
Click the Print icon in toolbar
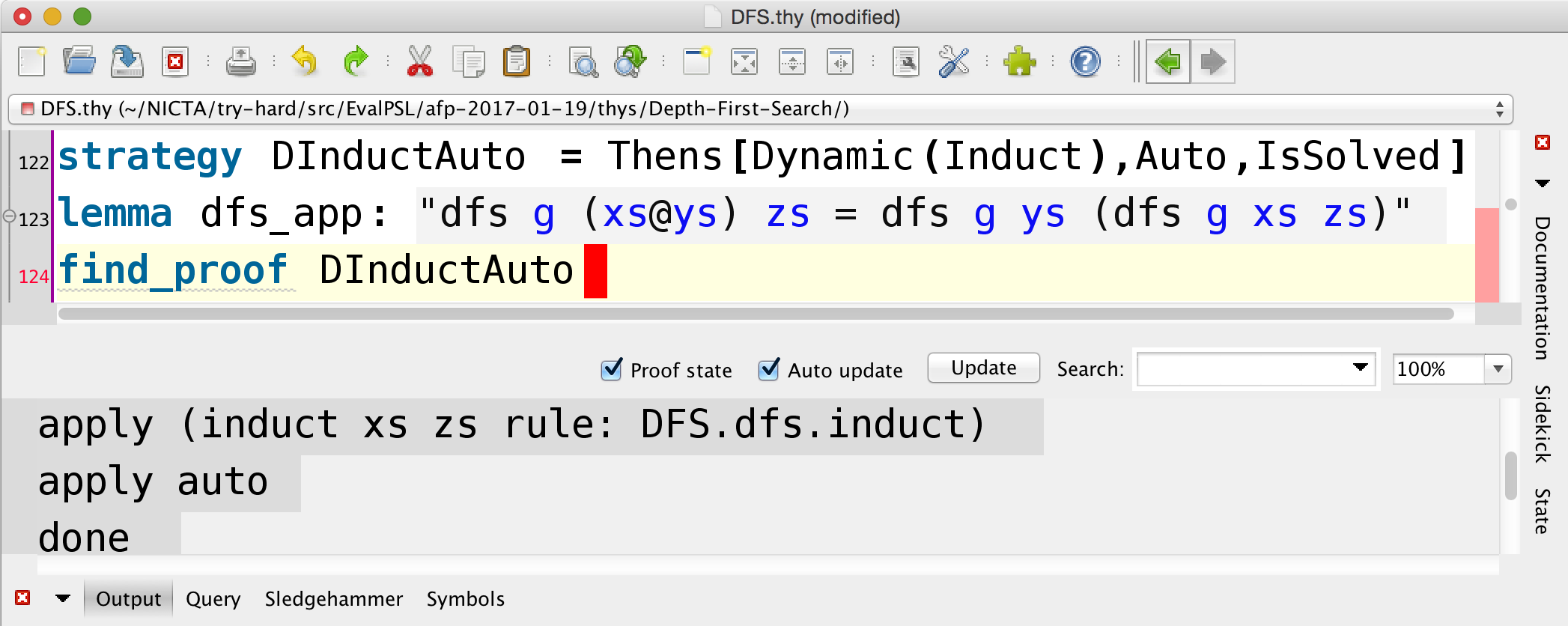(240, 61)
